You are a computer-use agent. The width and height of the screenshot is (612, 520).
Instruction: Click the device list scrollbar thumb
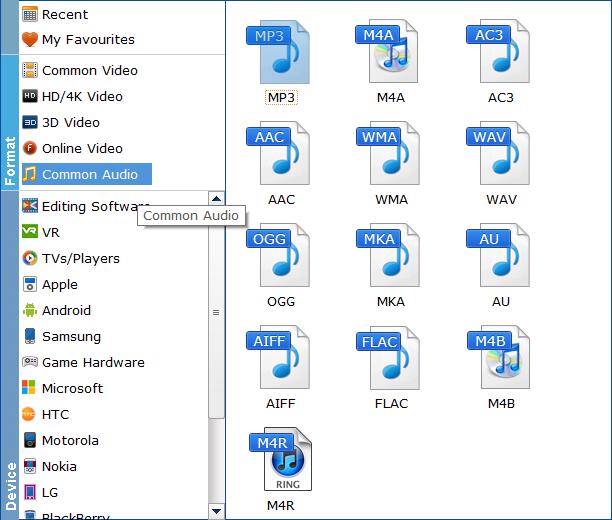216,312
